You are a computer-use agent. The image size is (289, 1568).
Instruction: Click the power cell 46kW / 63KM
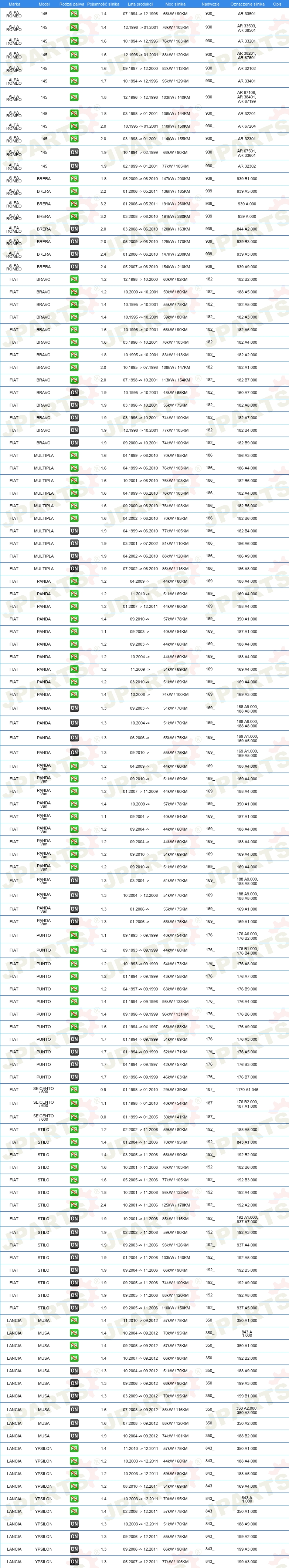[x=175, y=1077]
